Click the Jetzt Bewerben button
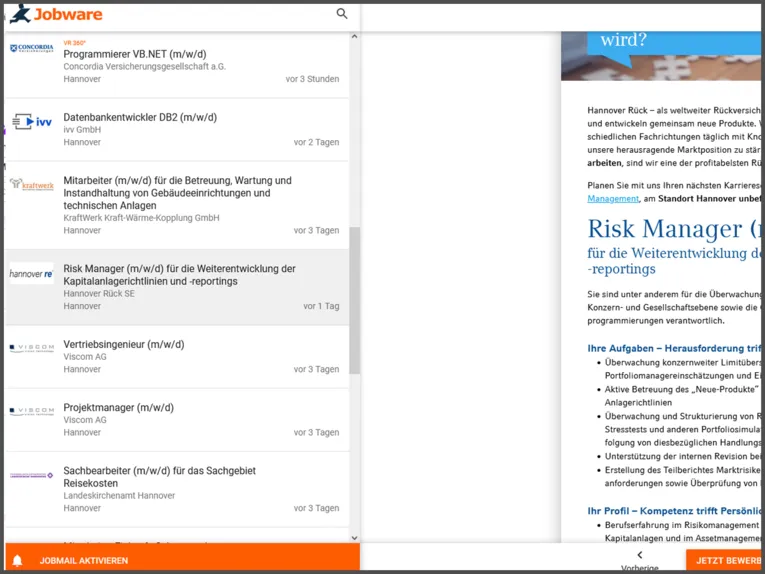 click(x=725, y=560)
